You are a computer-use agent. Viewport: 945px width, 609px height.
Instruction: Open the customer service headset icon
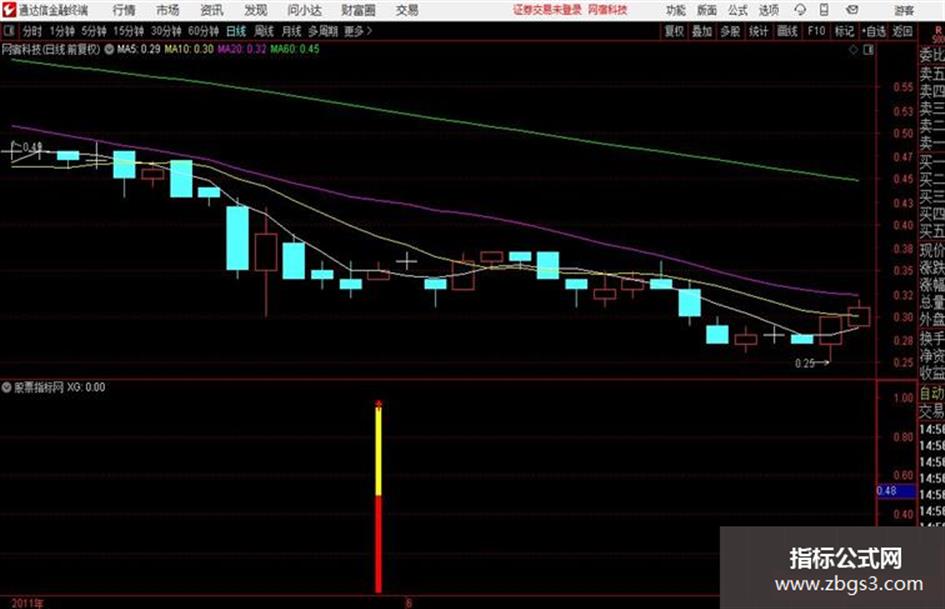coord(800,10)
